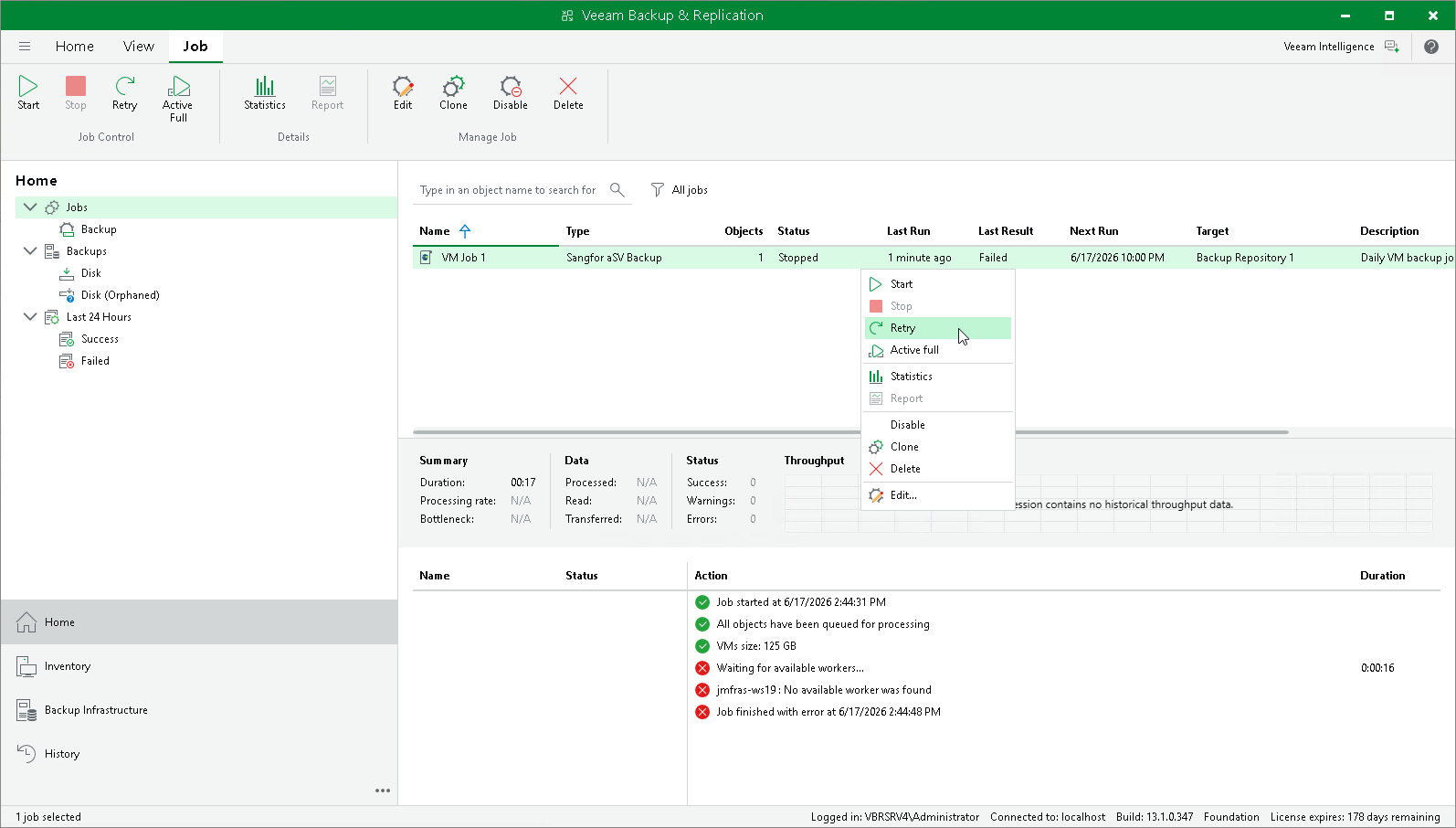The image size is (1456, 828).
Task: Select the Backup node under Jobs
Action: (99, 229)
